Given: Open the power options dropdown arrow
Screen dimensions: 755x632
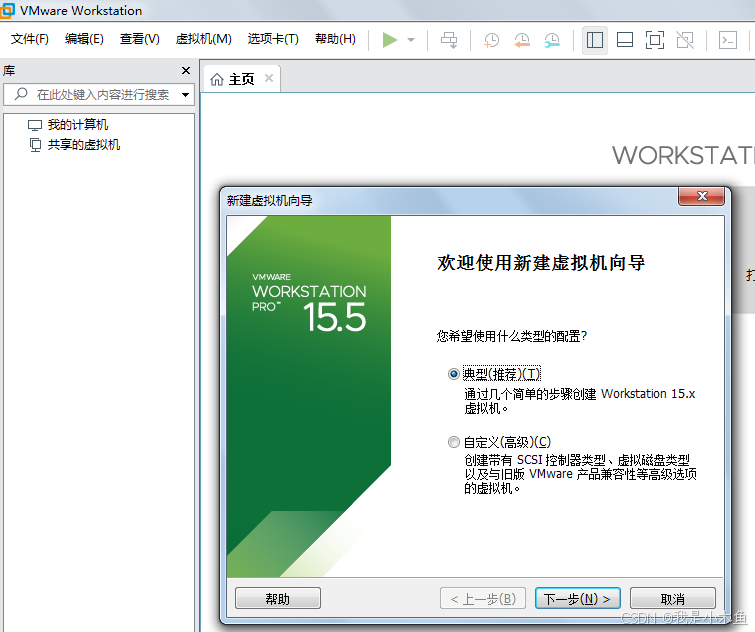Looking at the screenshot, I should point(411,40).
